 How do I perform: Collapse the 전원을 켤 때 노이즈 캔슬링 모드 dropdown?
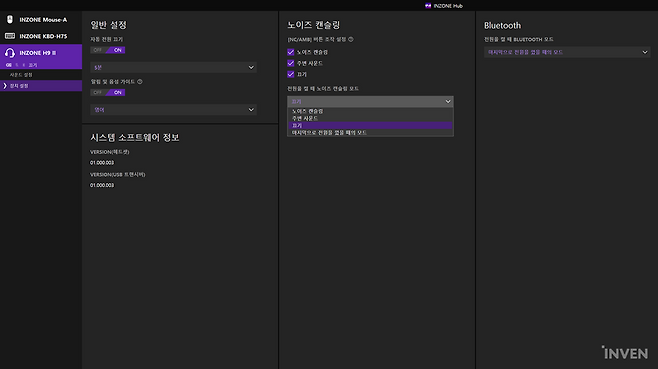click(370, 102)
